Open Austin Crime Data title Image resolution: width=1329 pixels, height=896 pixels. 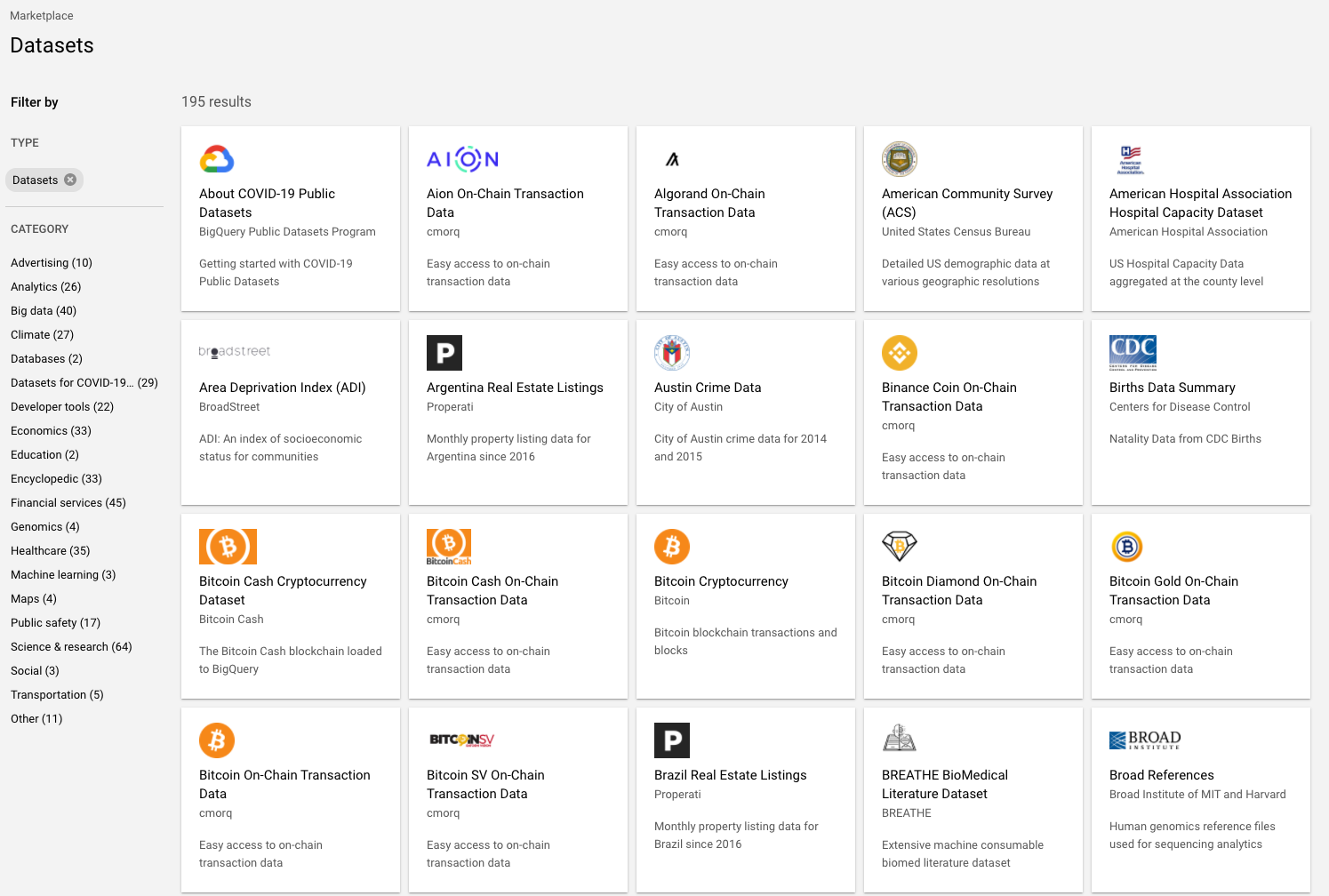click(708, 388)
